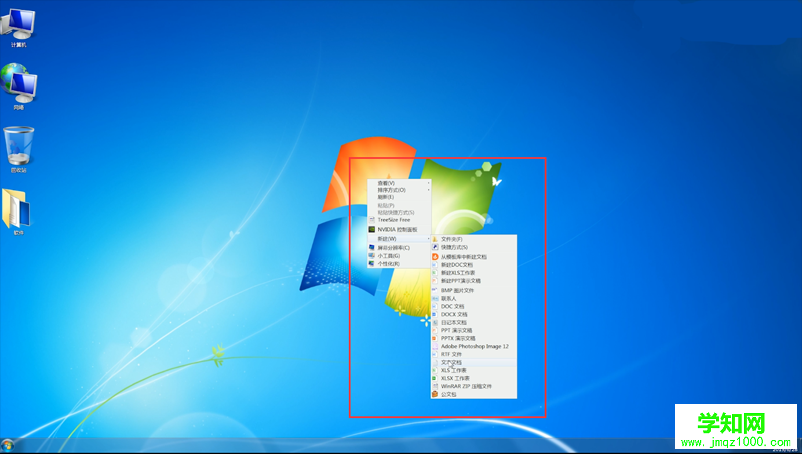Create a BMP 图片文件

pos(474,290)
